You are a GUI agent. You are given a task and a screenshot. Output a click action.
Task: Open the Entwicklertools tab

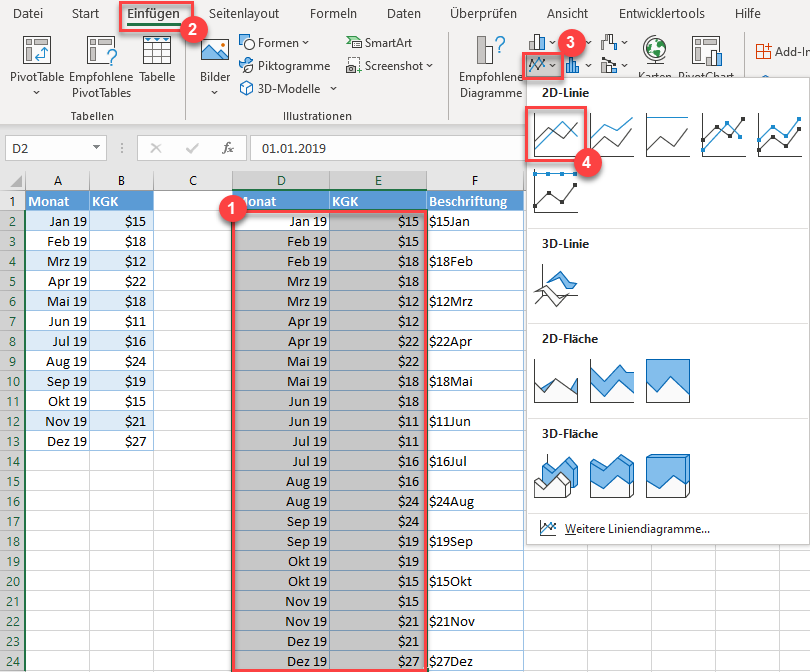(661, 13)
